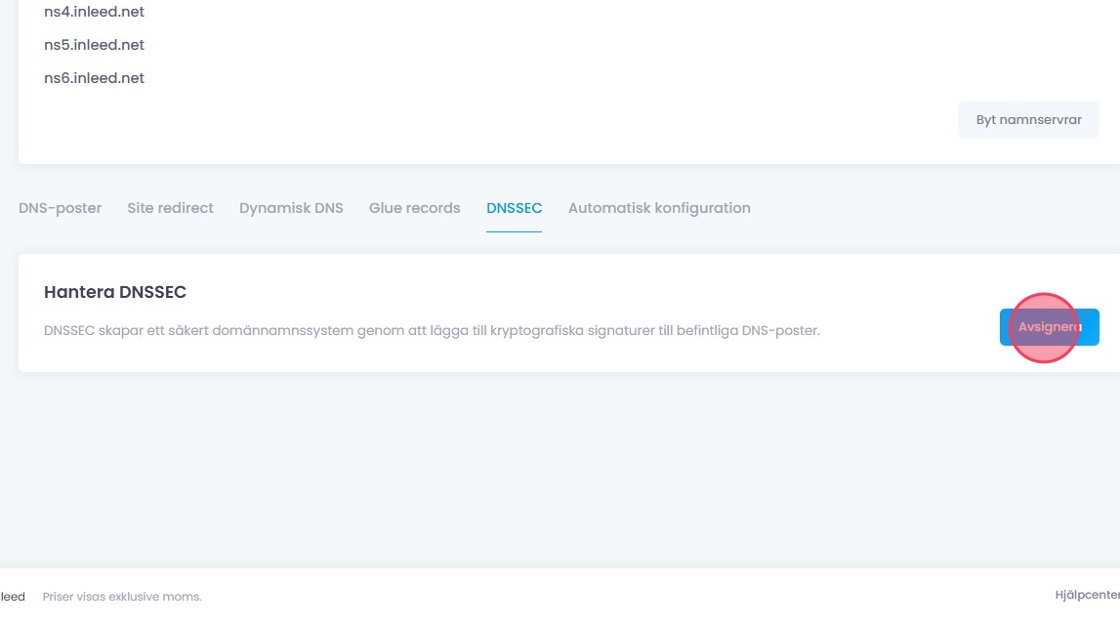
Task: Click the ns5.inleed.net nameserver entry
Action: (x=94, y=45)
